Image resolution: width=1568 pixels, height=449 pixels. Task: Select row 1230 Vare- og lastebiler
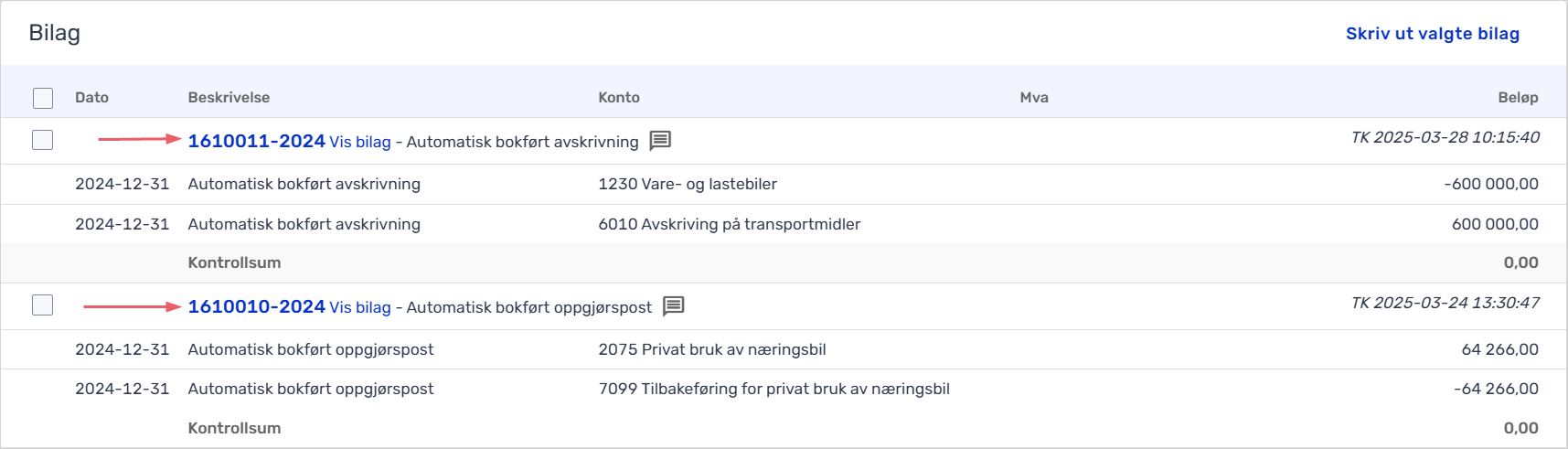point(688,184)
